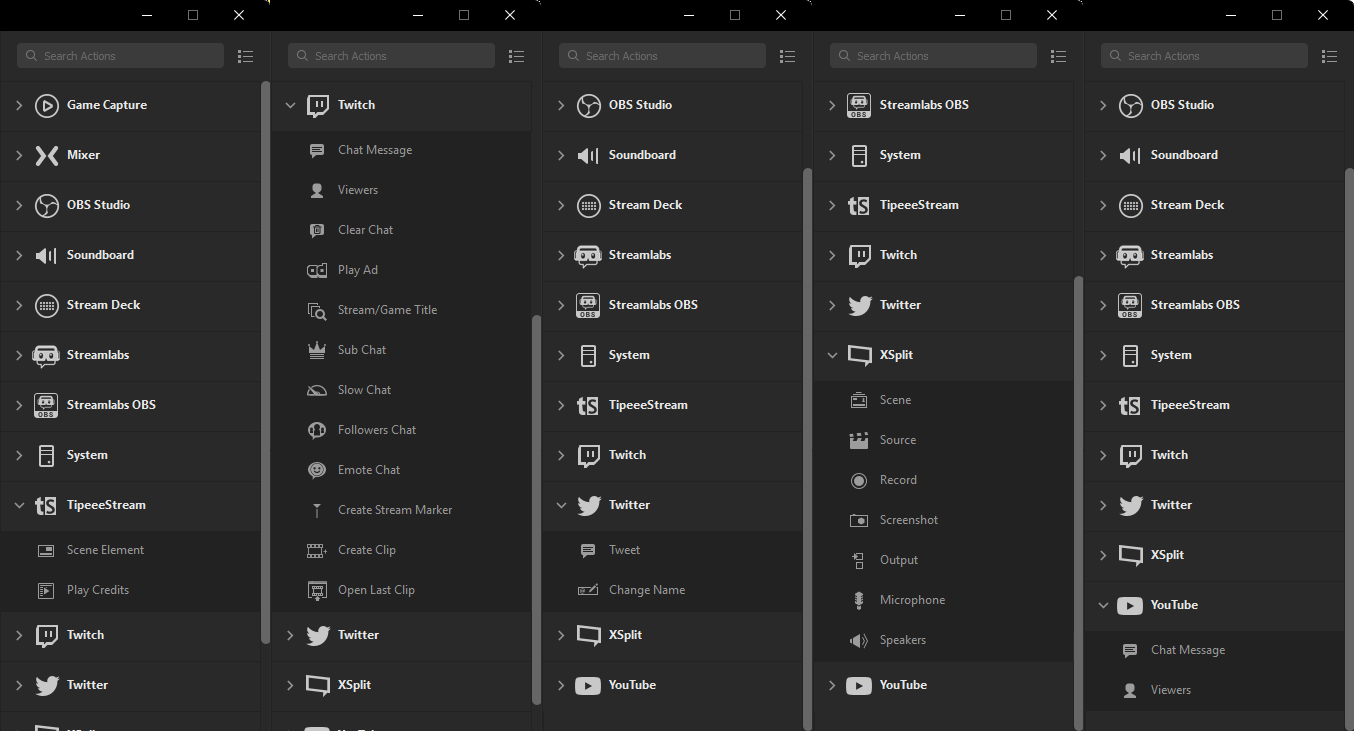Click the Screenshot camera icon under XSplit

858,520
